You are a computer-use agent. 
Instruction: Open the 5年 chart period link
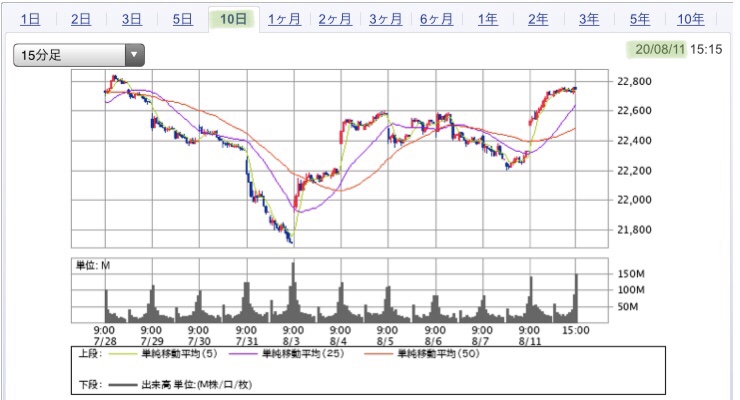[x=640, y=19]
